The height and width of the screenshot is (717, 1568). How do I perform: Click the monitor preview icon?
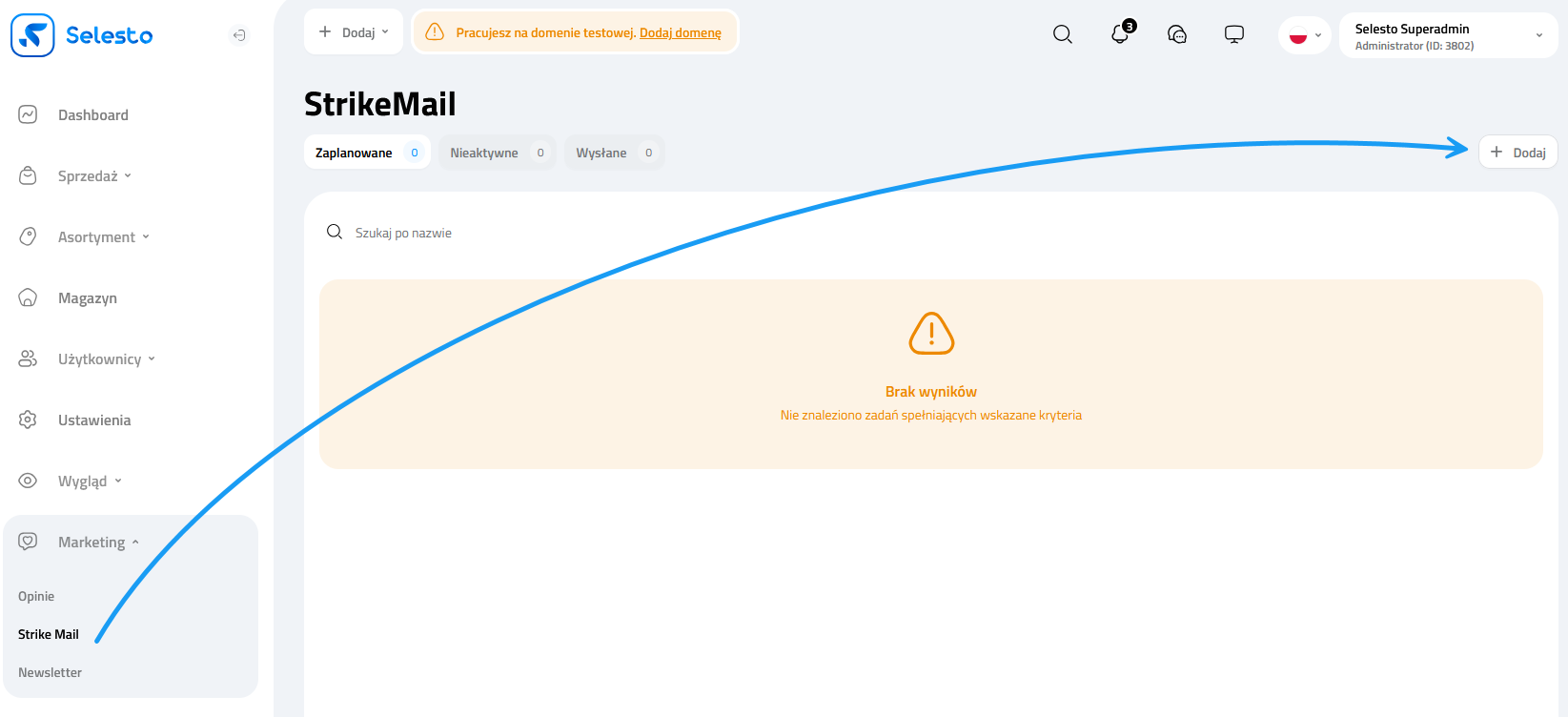(1234, 34)
